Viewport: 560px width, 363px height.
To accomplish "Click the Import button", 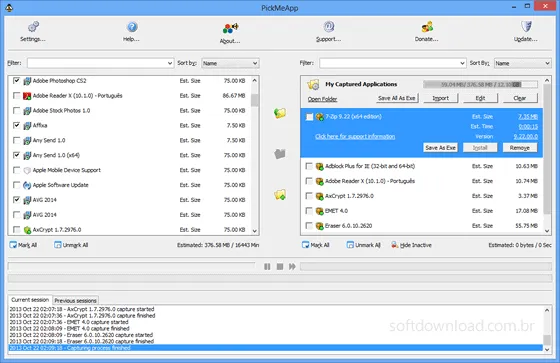I will pos(441,98).
